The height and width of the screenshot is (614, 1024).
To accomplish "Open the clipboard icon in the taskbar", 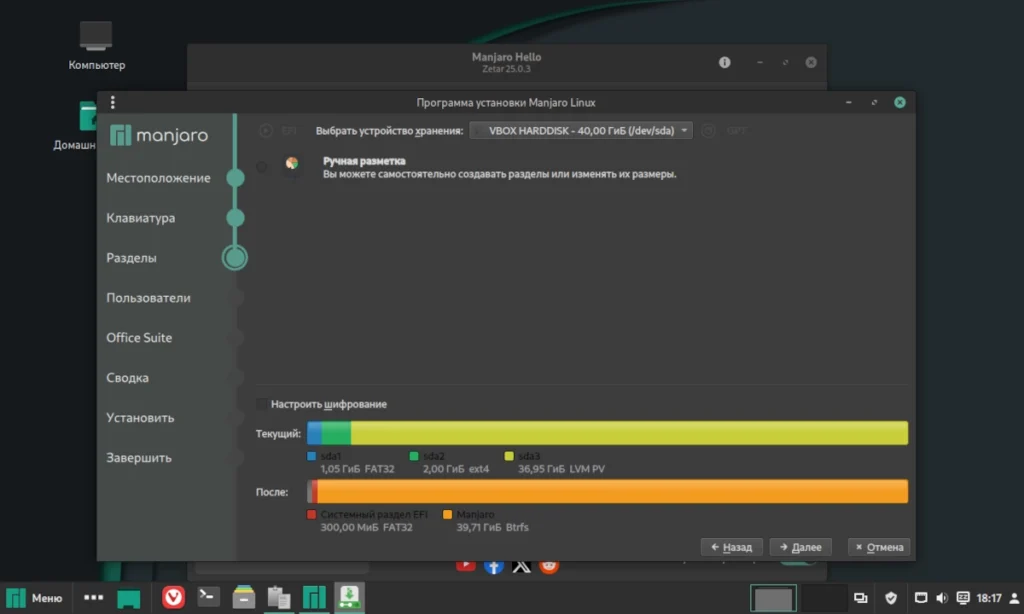I will tap(279, 598).
